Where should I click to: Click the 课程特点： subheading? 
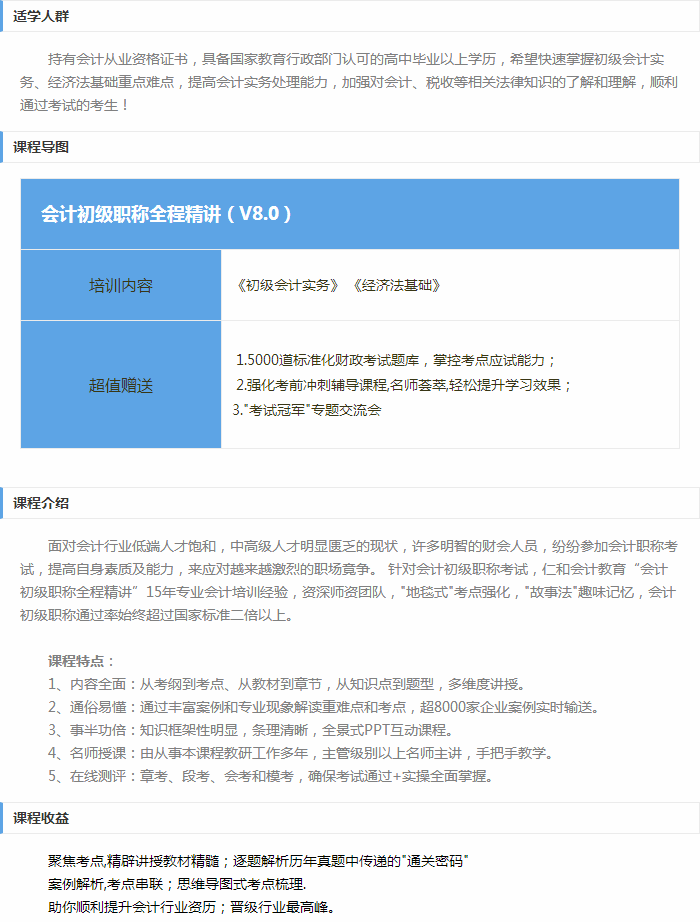(x=82, y=661)
